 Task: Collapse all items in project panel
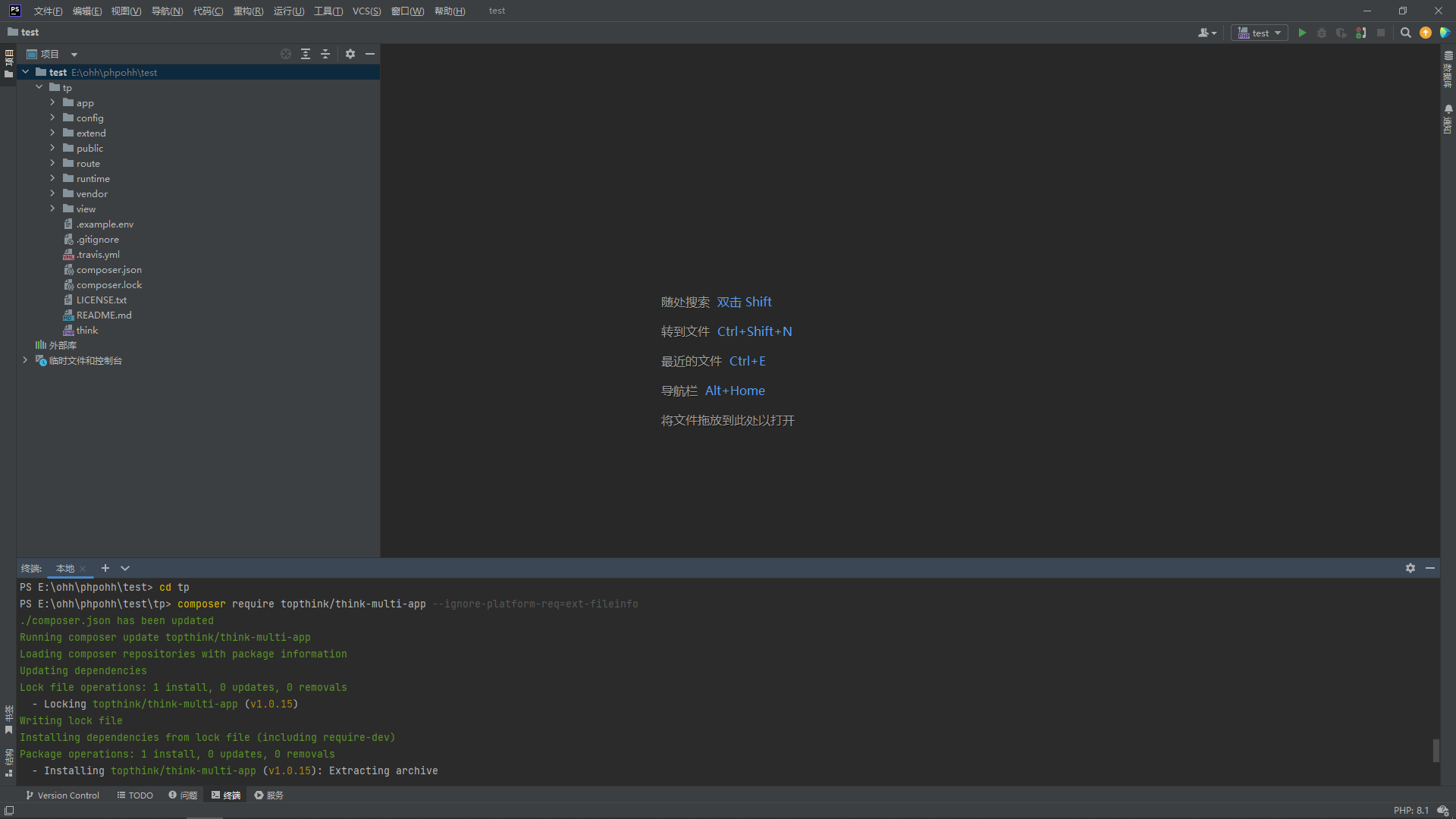(325, 54)
